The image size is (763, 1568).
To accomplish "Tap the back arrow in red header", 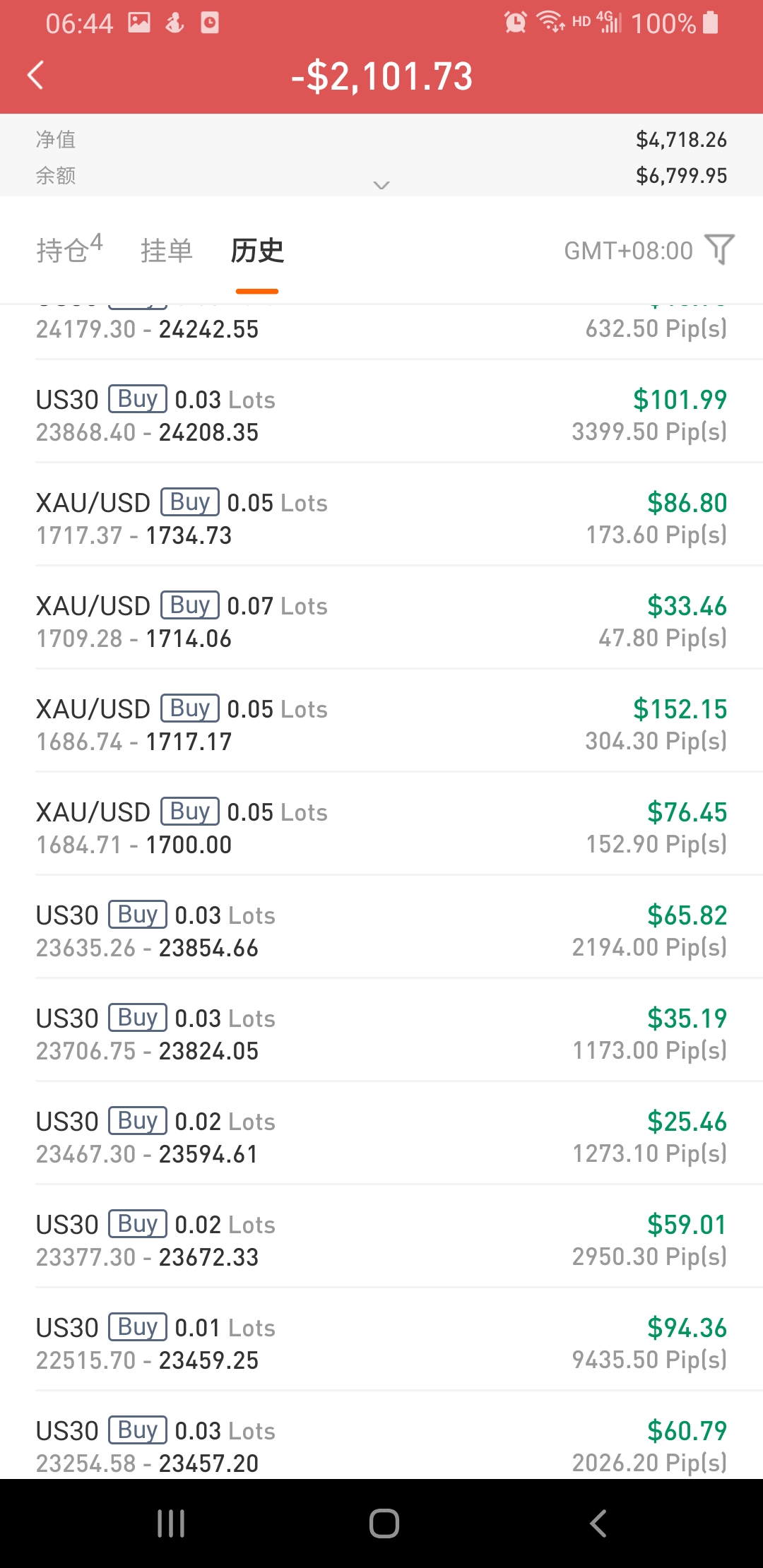I will coord(35,75).
